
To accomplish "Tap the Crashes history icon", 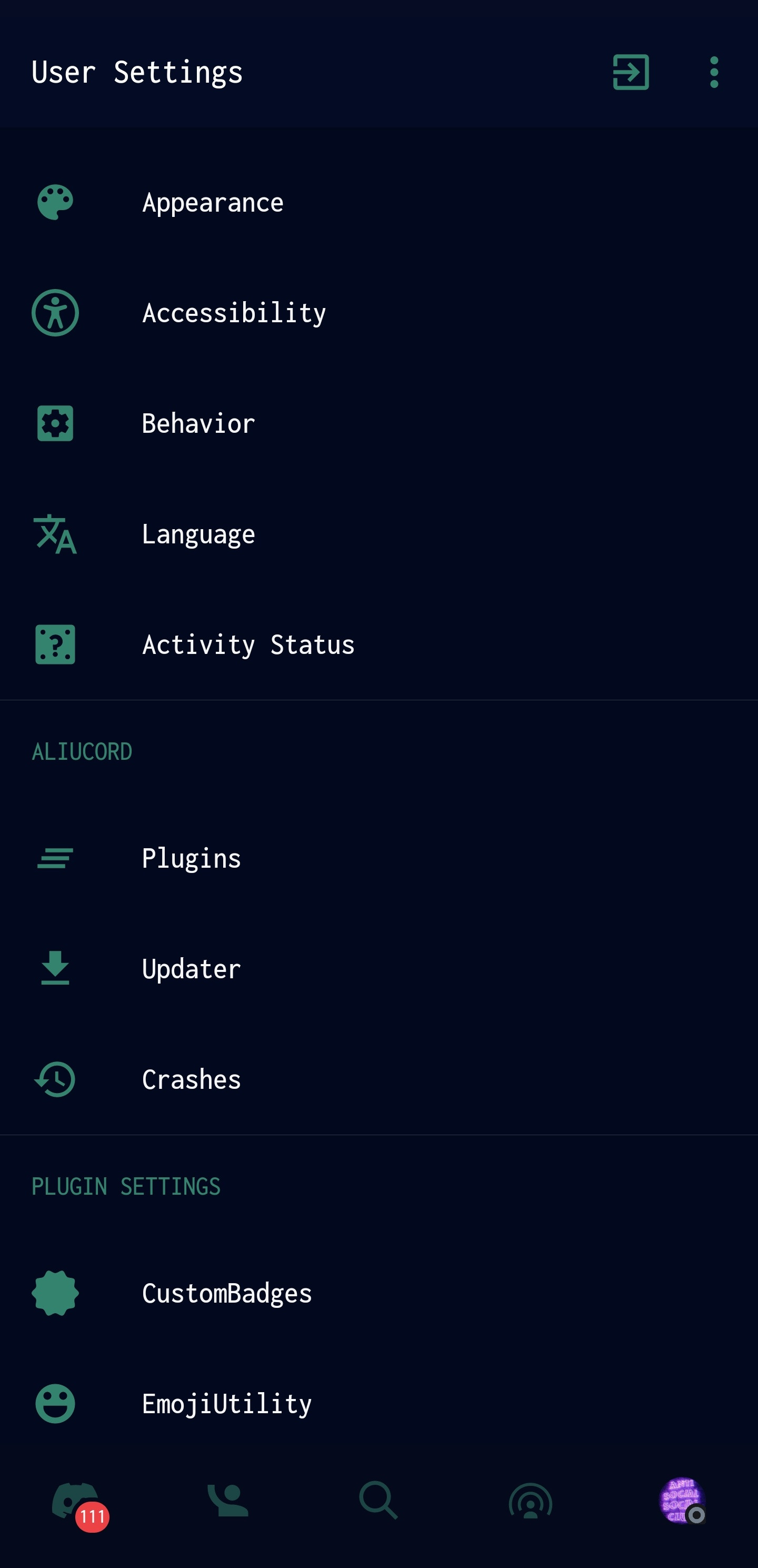I will pos(55,1079).
